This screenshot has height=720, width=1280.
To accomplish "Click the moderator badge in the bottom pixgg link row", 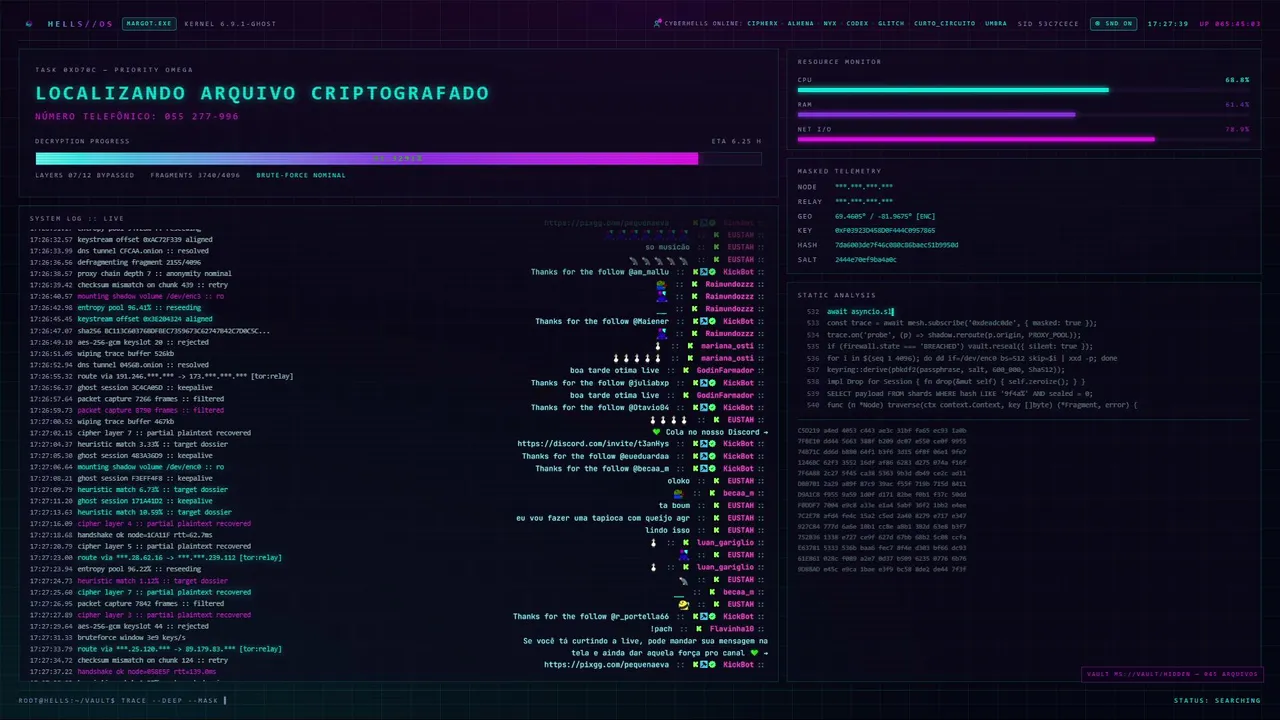I will point(704,664).
